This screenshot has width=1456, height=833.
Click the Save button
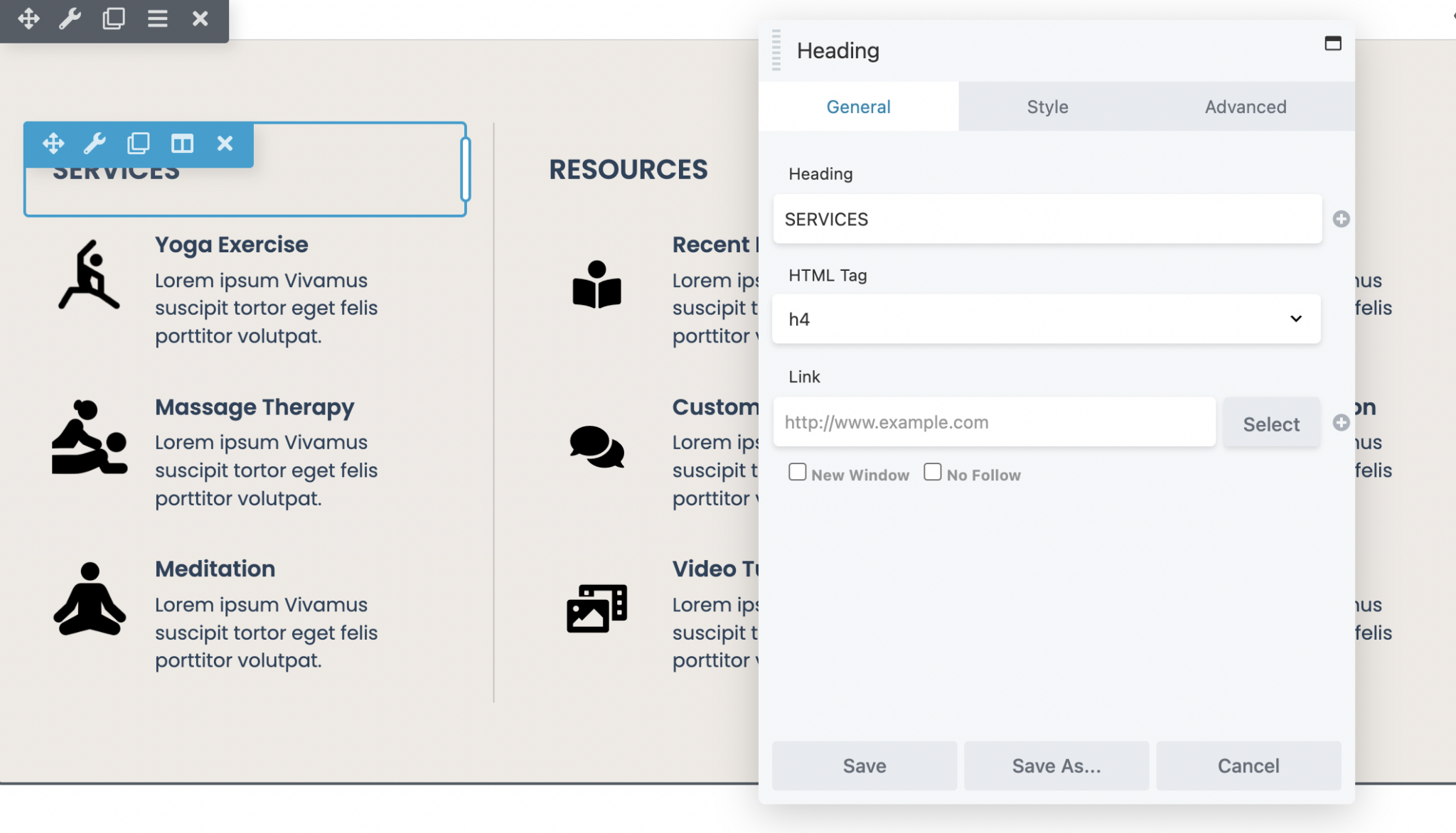point(864,766)
